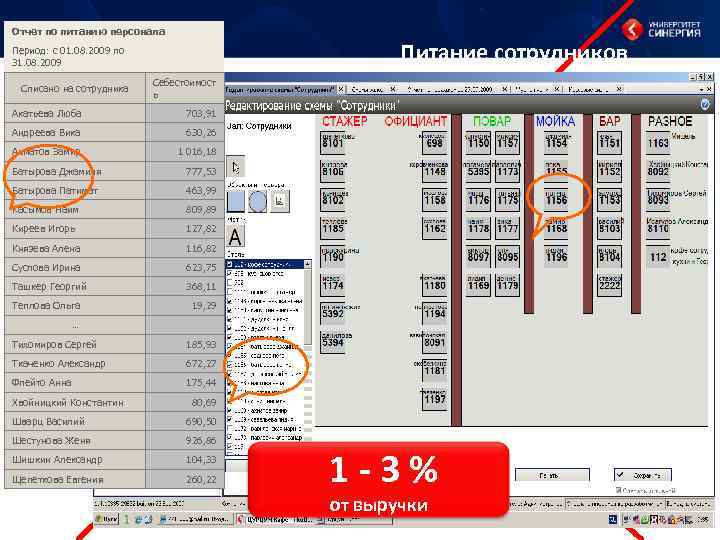Image resolution: width=720 pixels, height=540 pixels.
Task: Select table 1154 under МОЙКА
Action: (557, 143)
